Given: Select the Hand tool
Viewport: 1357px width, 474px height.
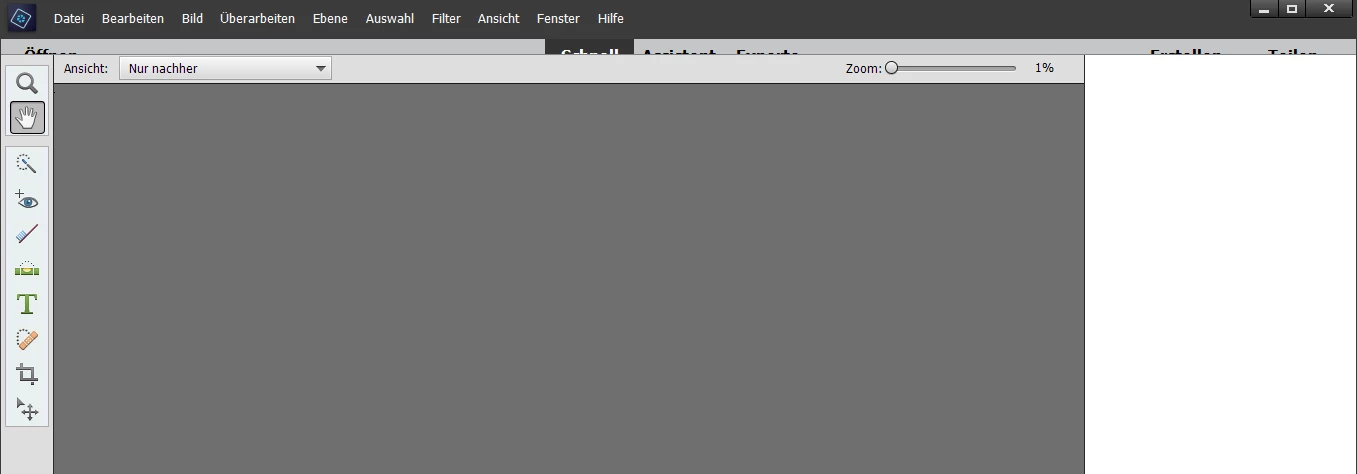Looking at the screenshot, I should tap(27, 118).
